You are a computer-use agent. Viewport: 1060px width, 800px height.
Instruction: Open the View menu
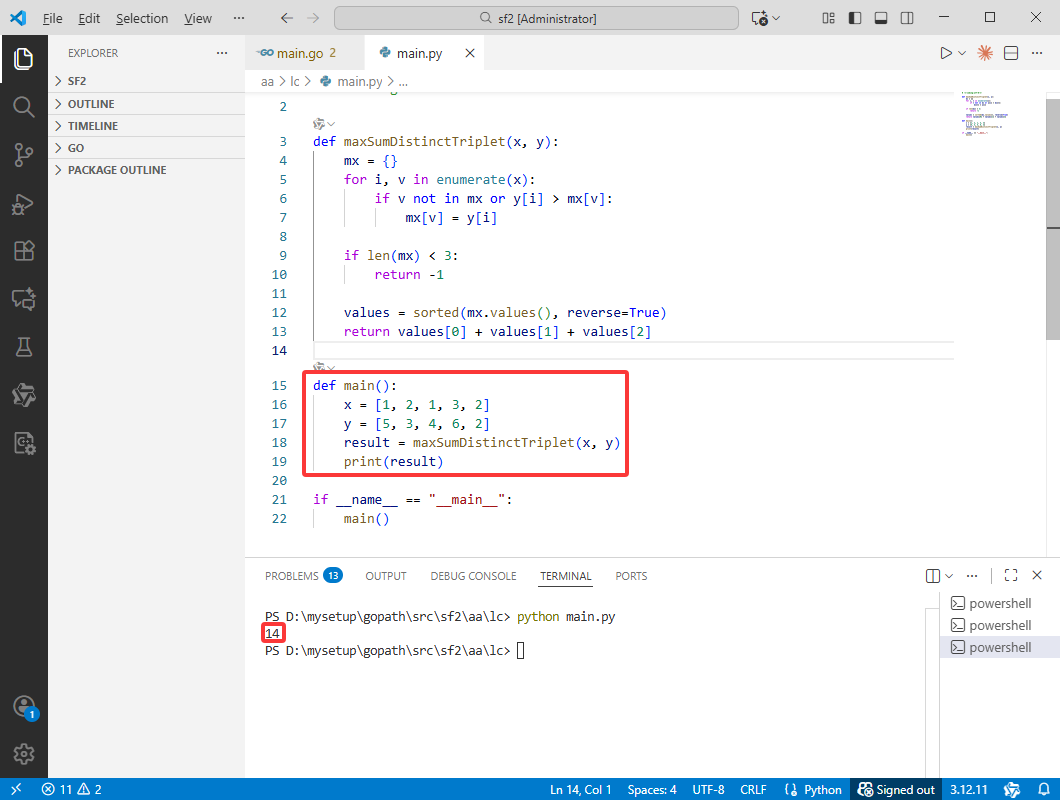coord(197,18)
